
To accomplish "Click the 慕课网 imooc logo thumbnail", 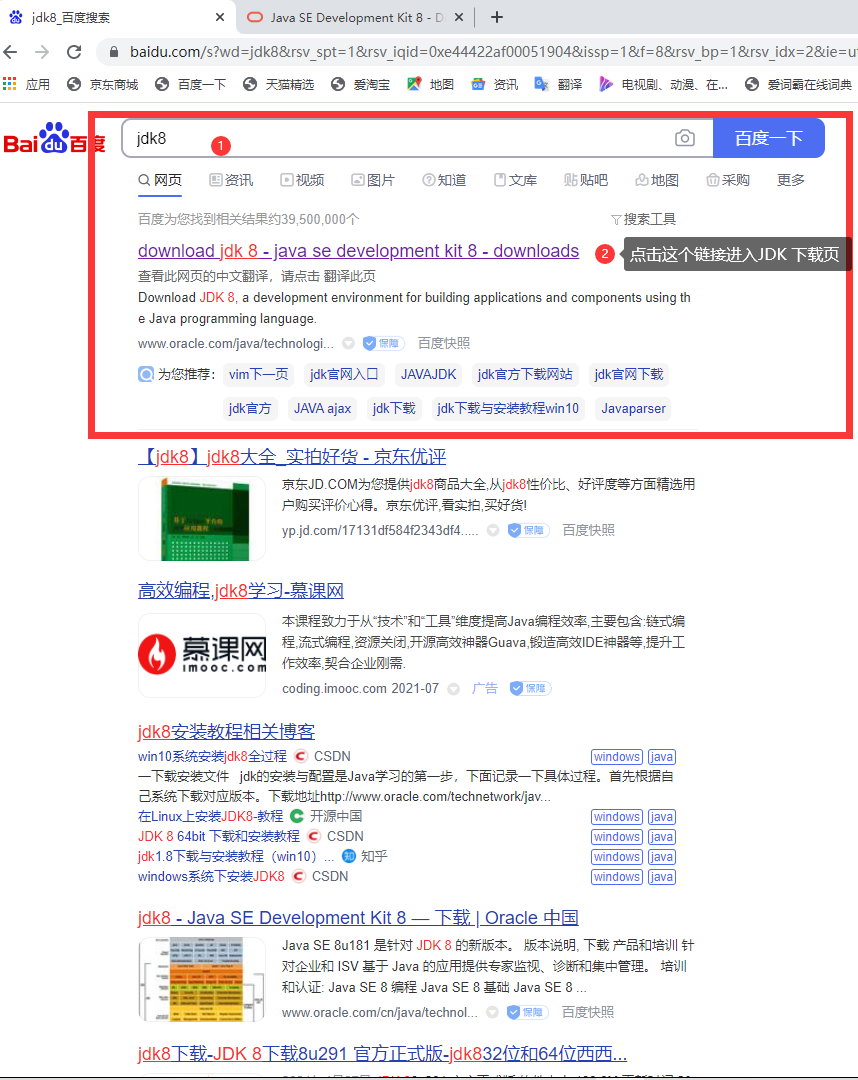I will [x=202, y=654].
